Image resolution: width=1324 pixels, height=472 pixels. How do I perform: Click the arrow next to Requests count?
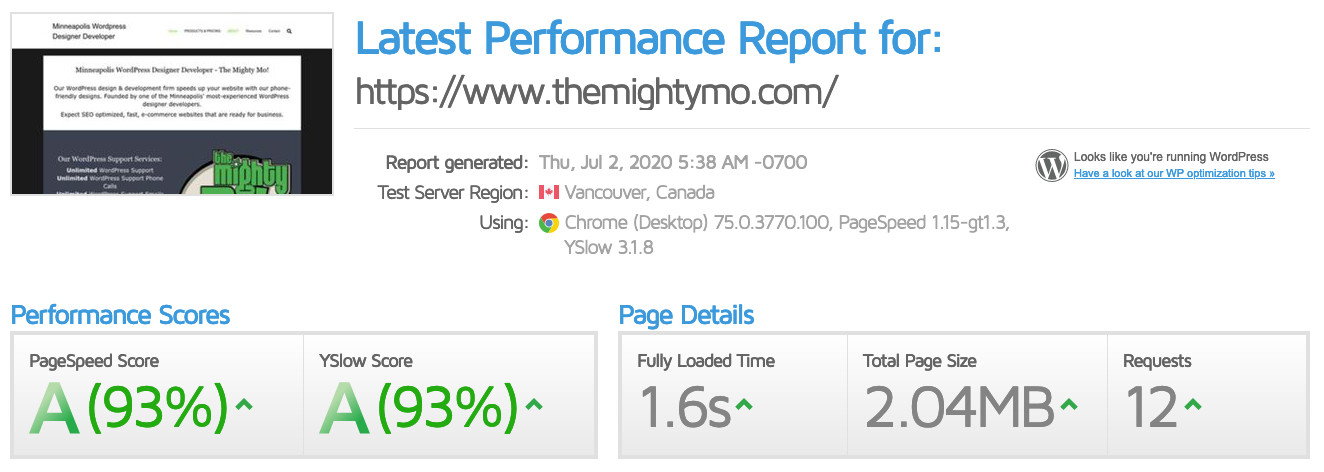click(x=1192, y=404)
